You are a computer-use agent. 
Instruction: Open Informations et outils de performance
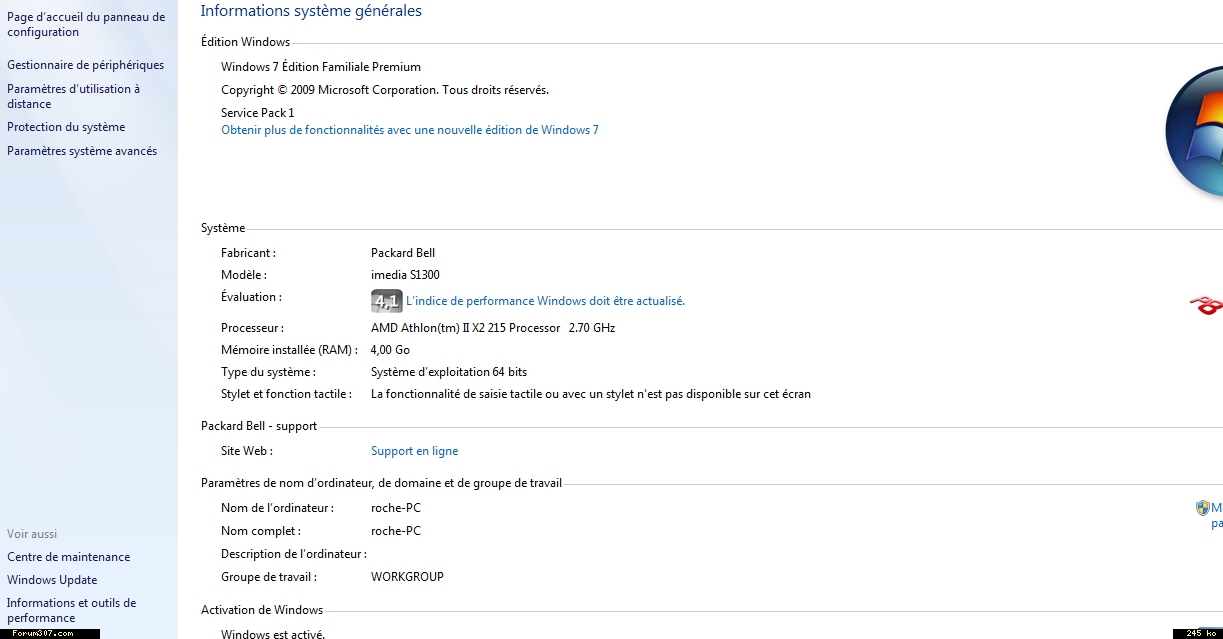coord(71,610)
